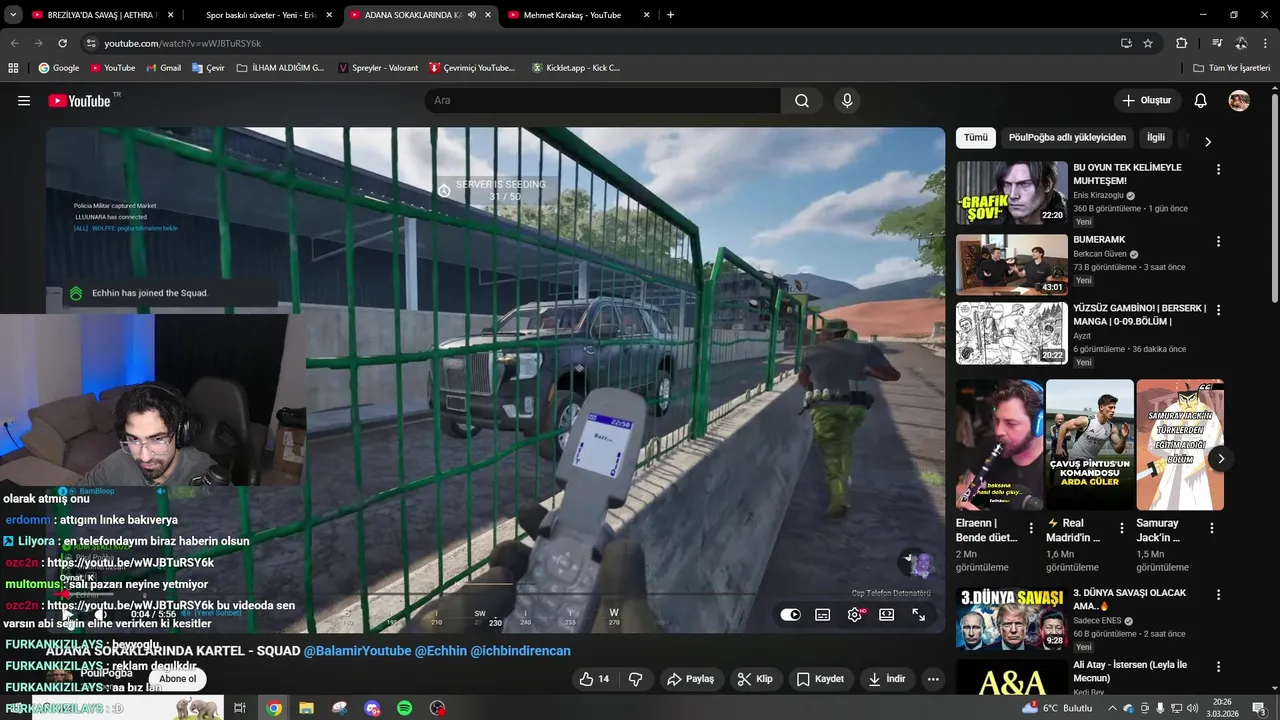Enter fullscreen in video player
The width and height of the screenshot is (1280, 720).
(x=919, y=615)
